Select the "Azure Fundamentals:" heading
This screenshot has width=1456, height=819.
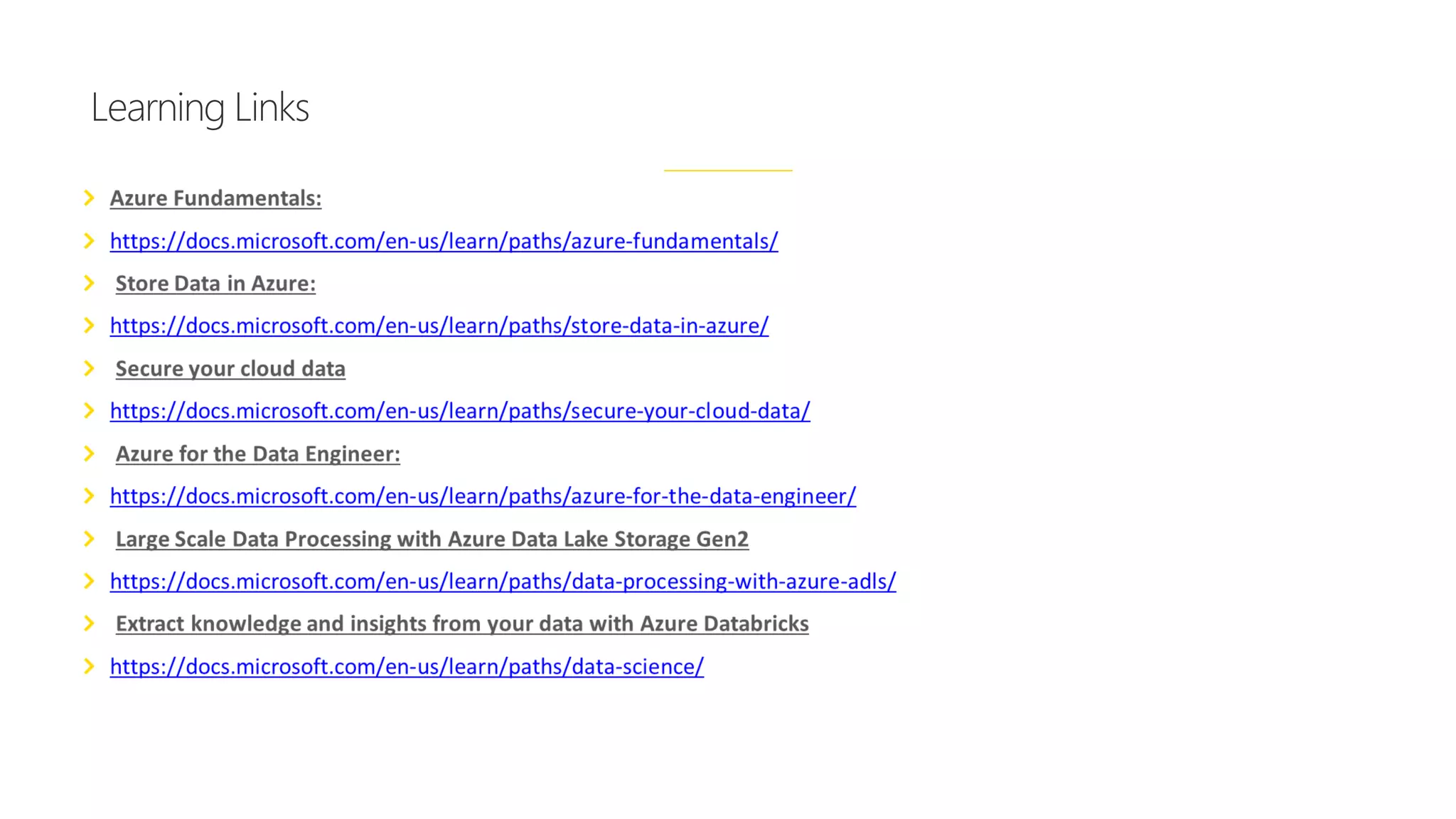215,198
